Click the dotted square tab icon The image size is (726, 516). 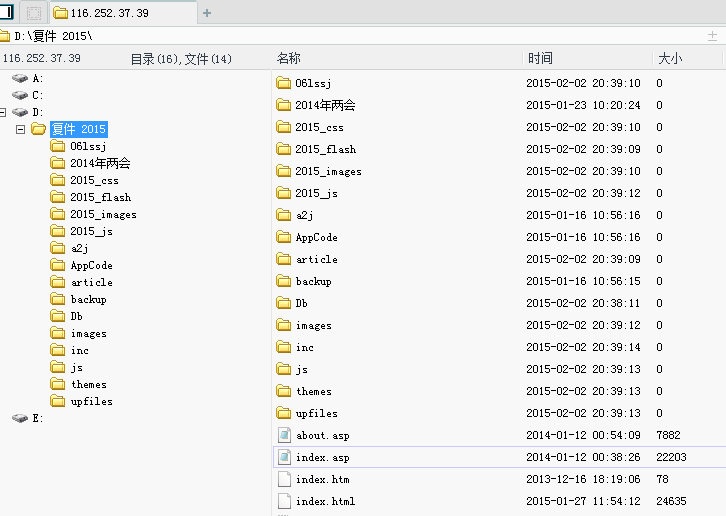pyautogui.click(x=34, y=13)
